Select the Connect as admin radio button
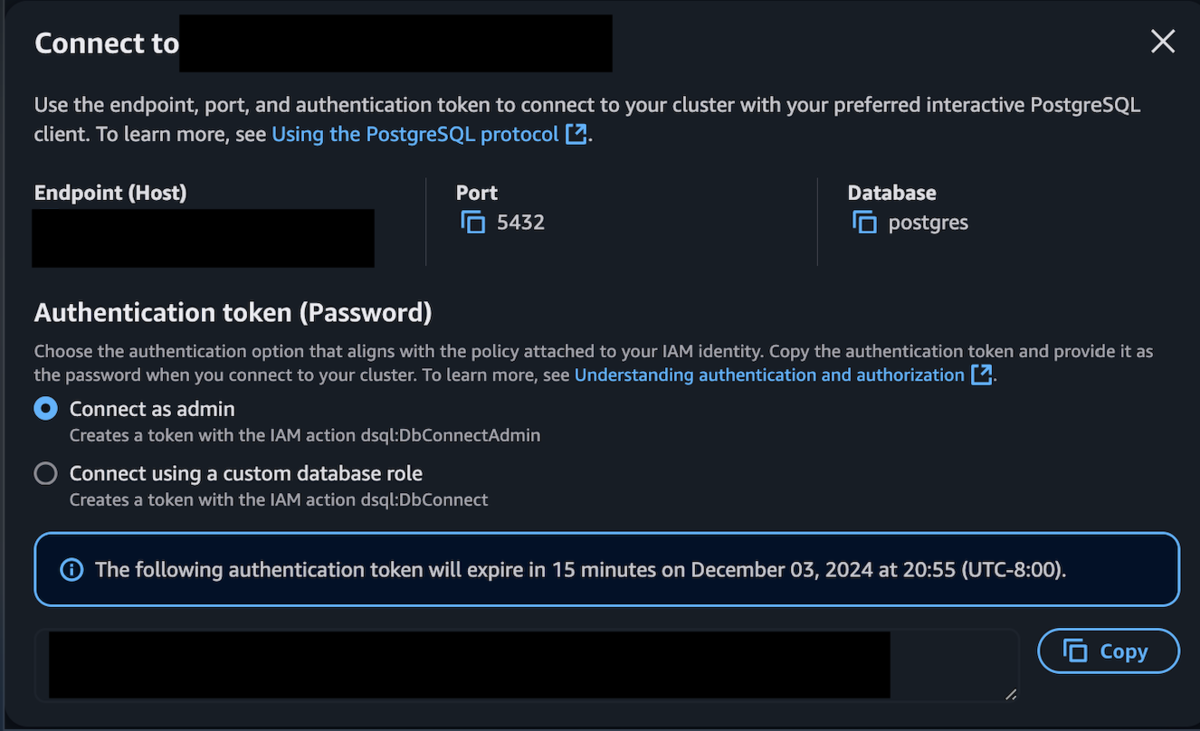 pyautogui.click(x=46, y=409)
